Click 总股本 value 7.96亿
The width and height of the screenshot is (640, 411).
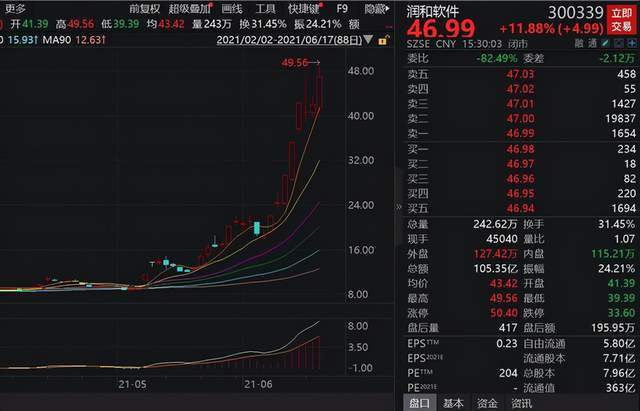tap(619, 373)
